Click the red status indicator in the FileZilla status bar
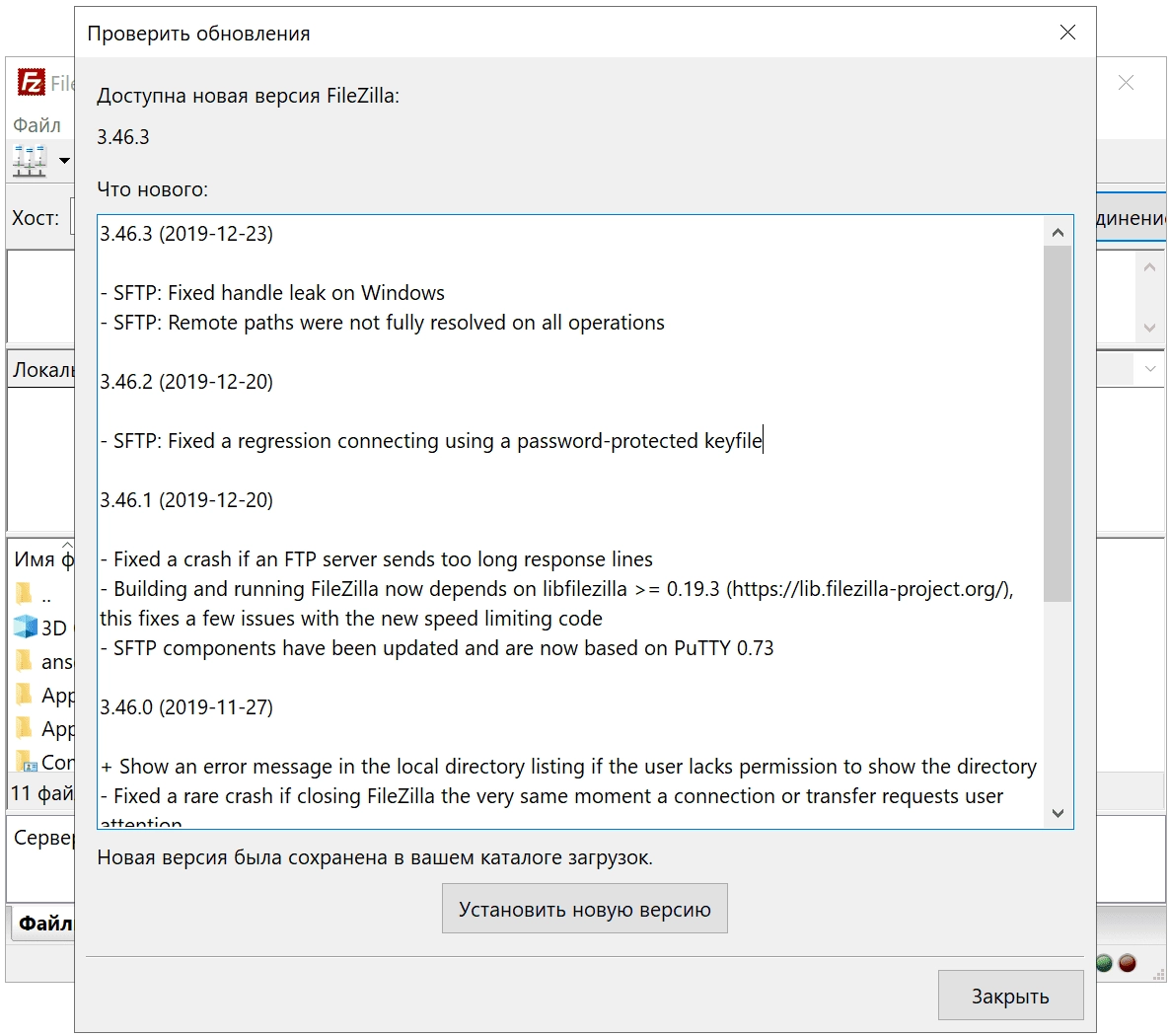 coord(1128,964)
